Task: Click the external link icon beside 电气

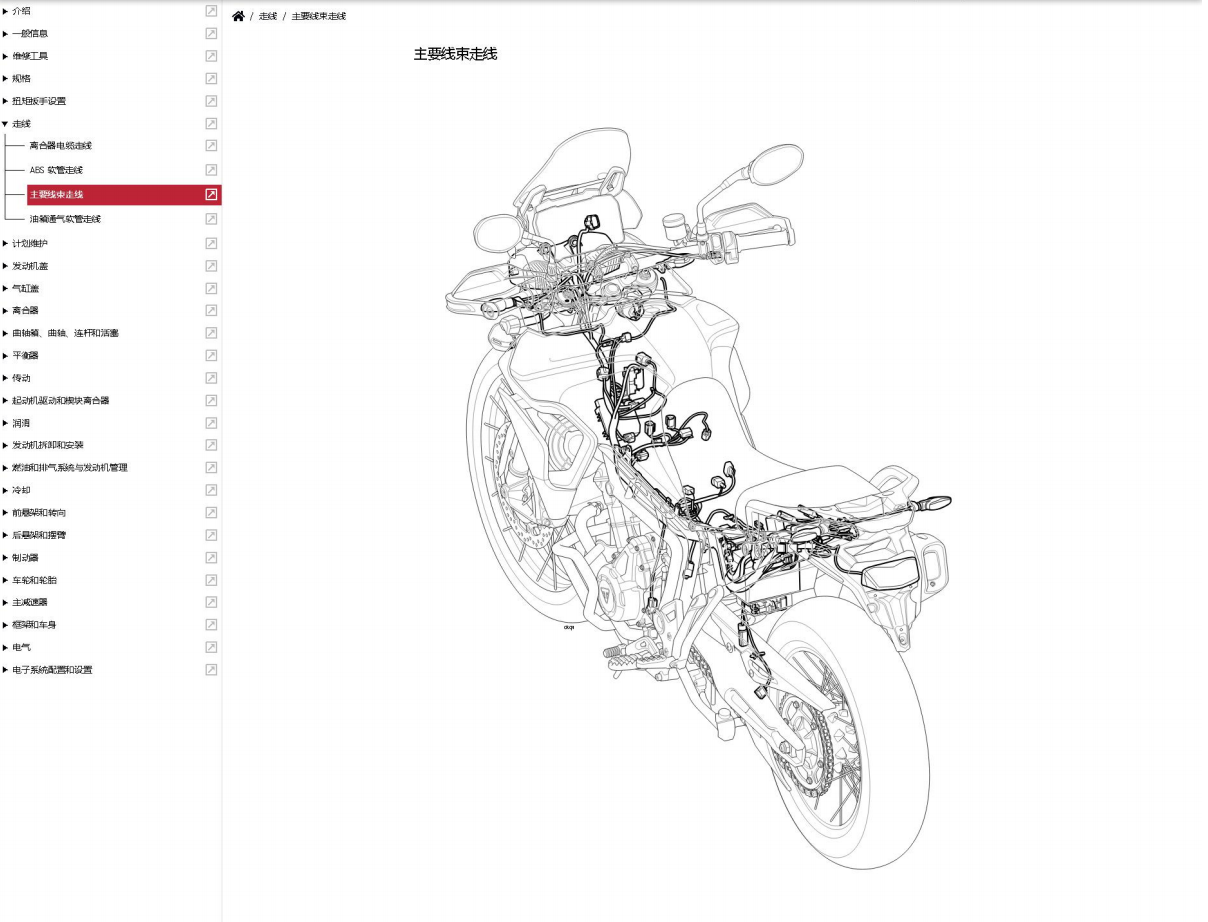Action: [x=210, y=647]
